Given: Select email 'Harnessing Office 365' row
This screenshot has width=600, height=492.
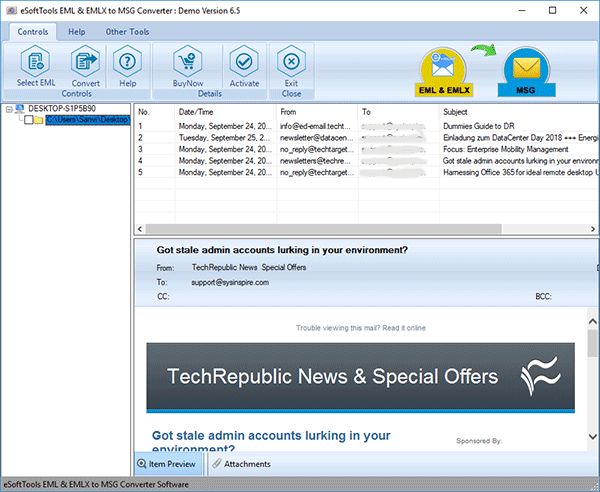Looking at the screenshot, I should tap(367, 172).
